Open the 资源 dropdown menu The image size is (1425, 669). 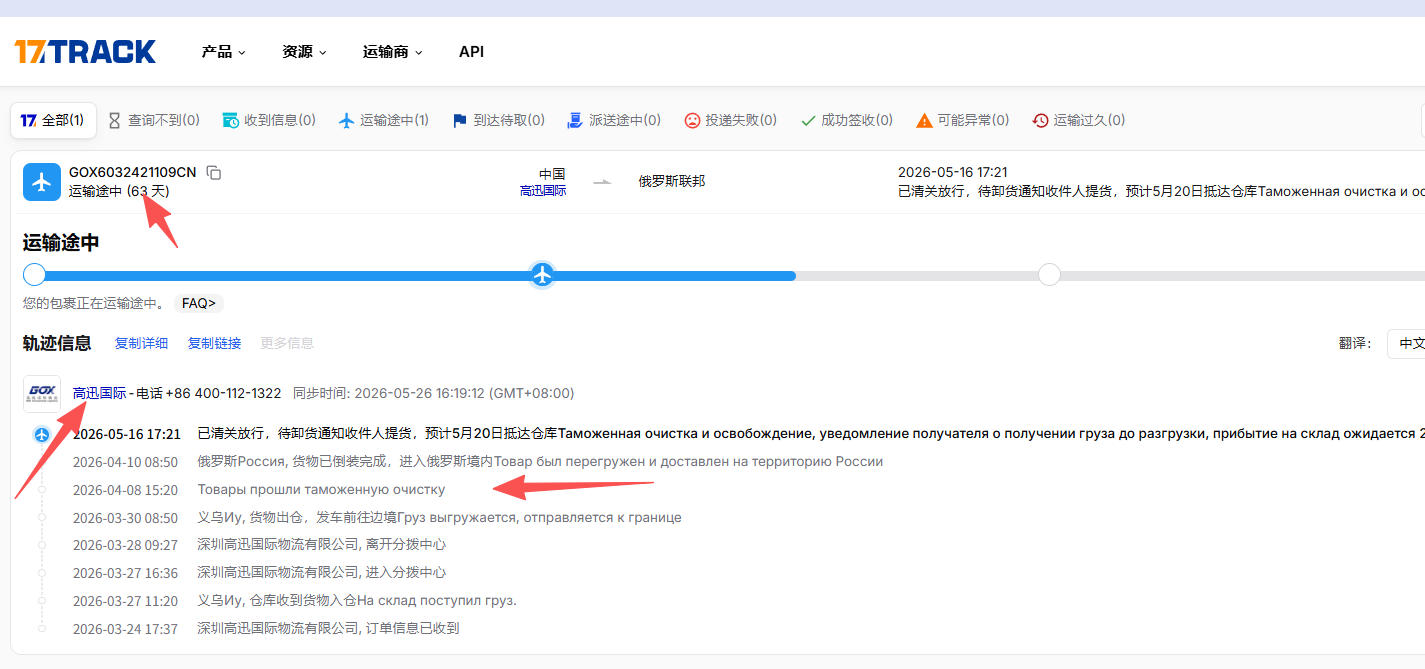tap(304, 52)
